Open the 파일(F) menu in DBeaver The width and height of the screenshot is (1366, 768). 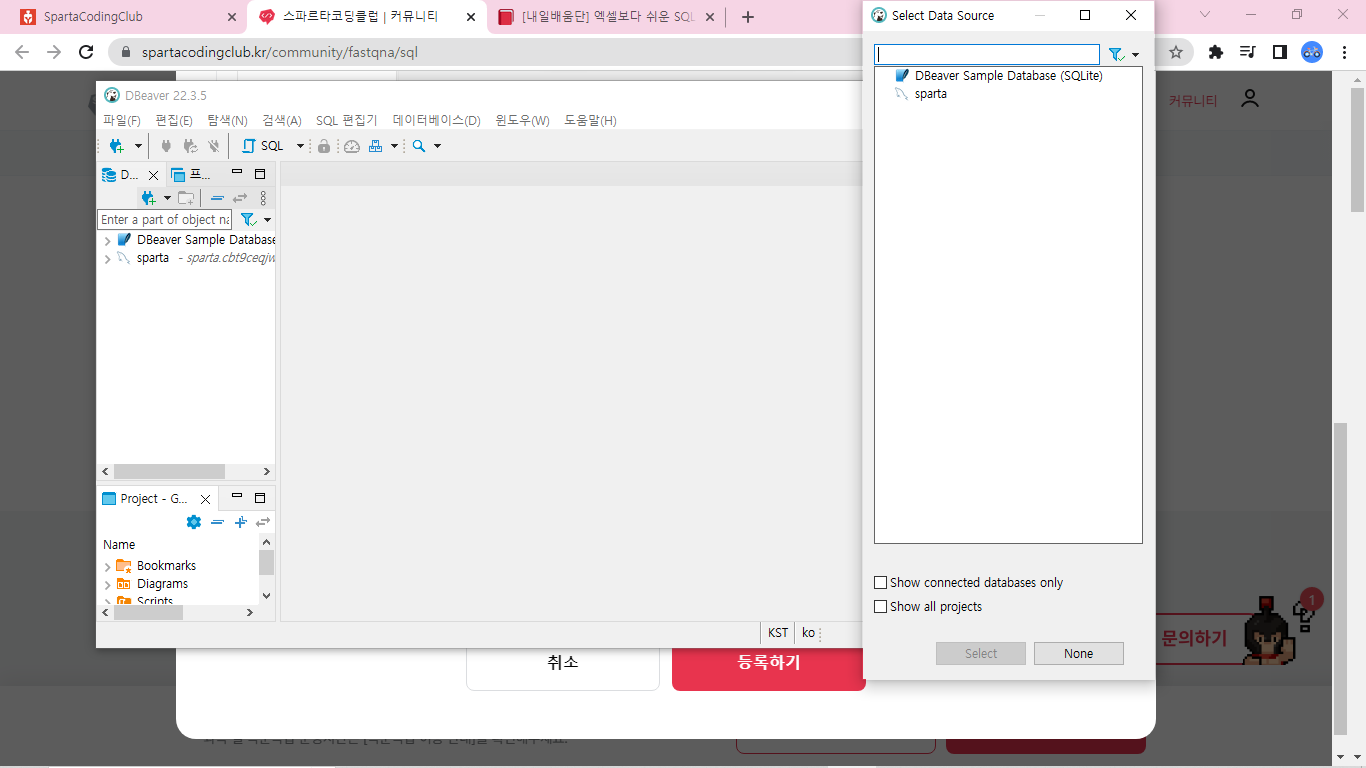pyautogui.click(x=122, y=121)
